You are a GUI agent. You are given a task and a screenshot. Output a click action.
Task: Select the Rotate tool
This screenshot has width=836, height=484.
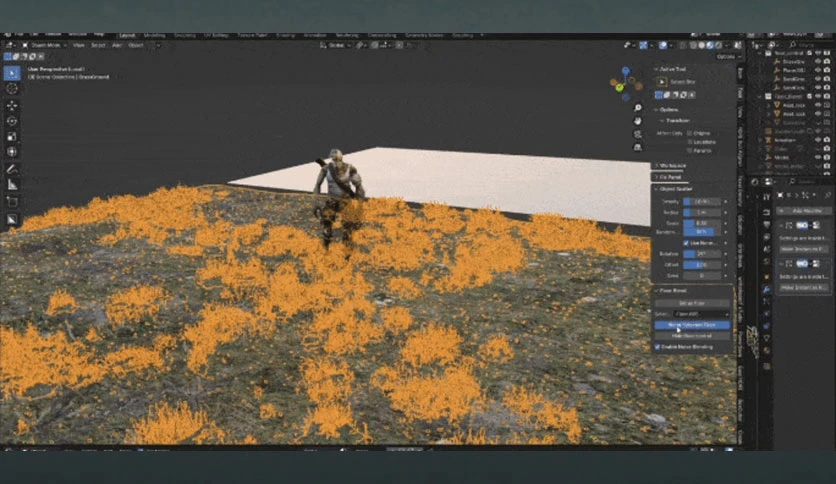click(12, 121)
